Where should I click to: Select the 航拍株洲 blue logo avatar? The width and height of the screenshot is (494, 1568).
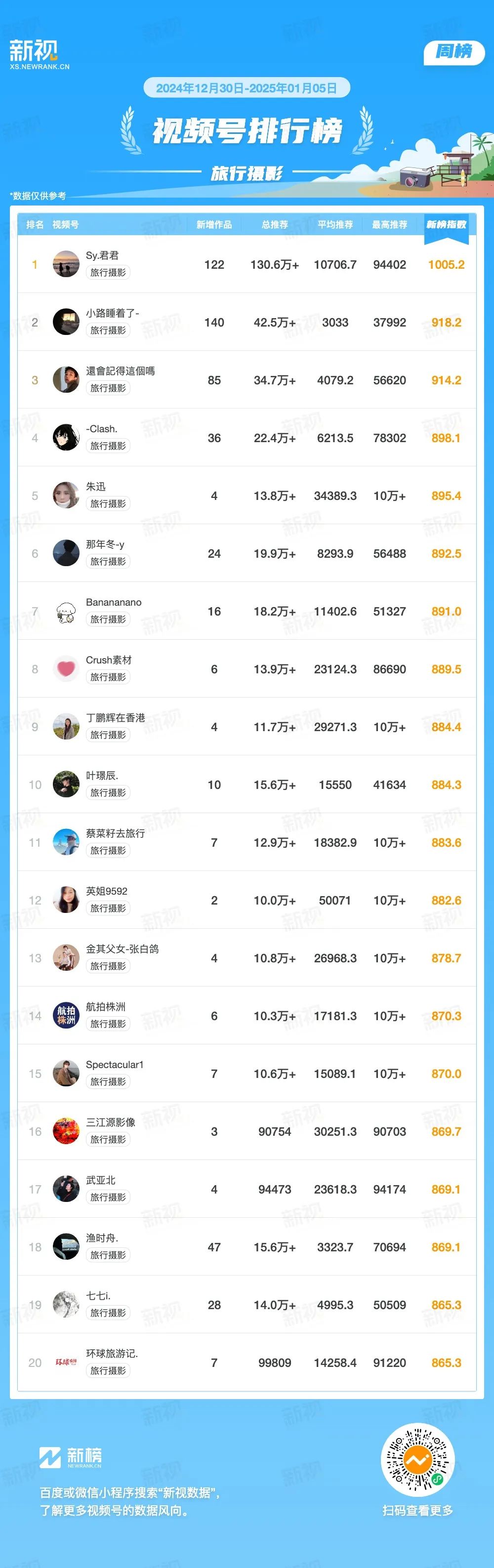point(66,1016)
